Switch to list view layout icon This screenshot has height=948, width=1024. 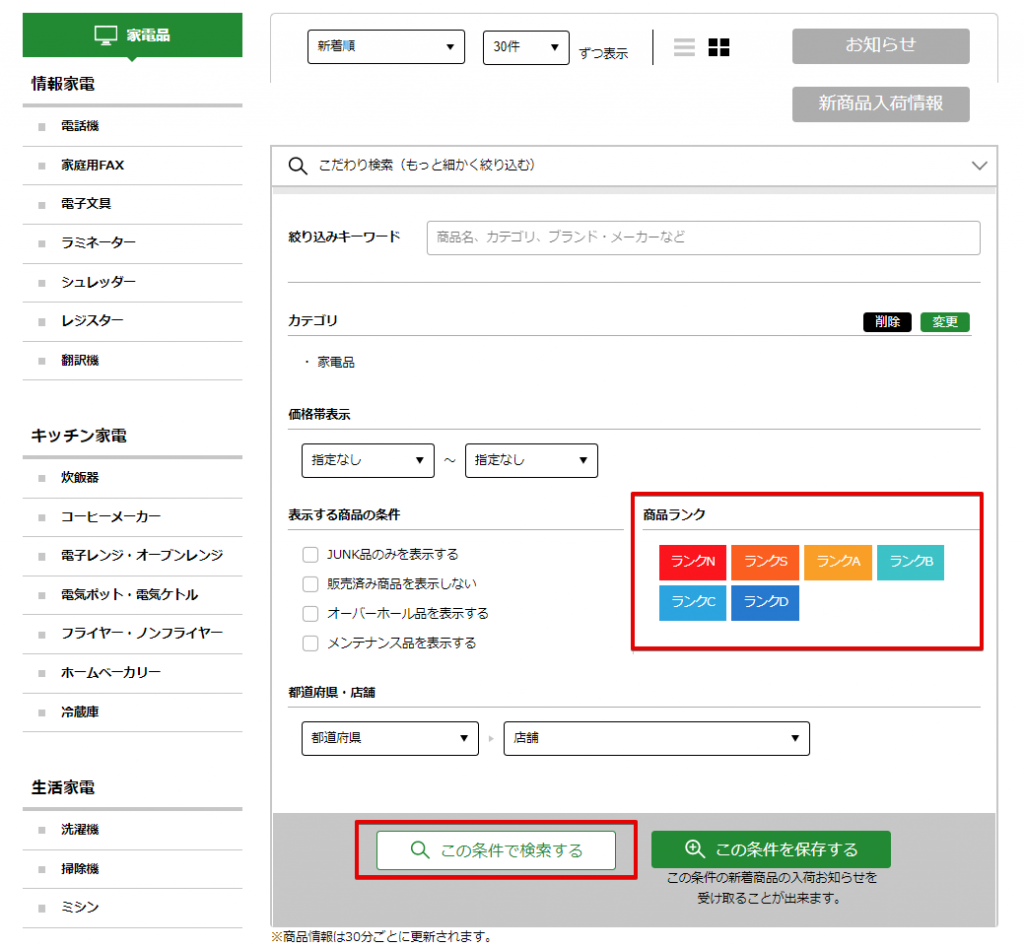684,47
